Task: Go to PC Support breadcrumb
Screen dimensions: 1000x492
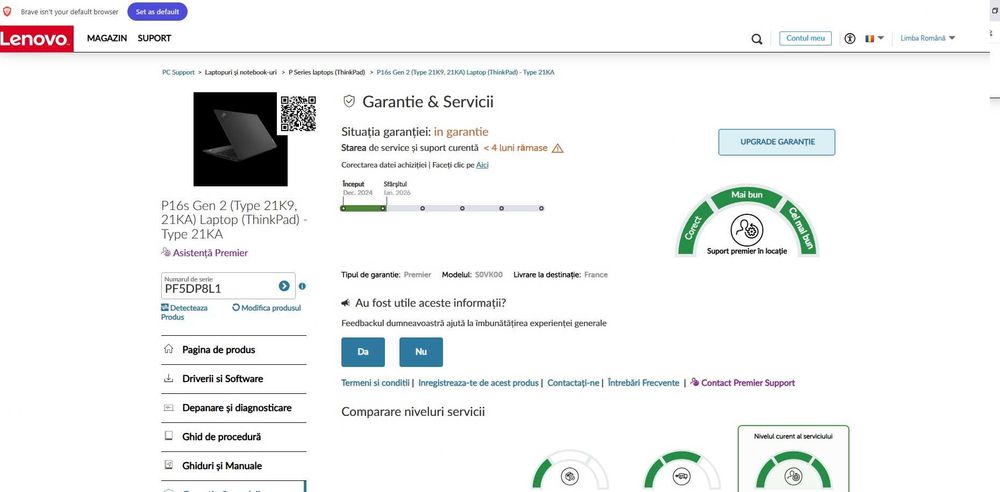Action: [178, 72]
